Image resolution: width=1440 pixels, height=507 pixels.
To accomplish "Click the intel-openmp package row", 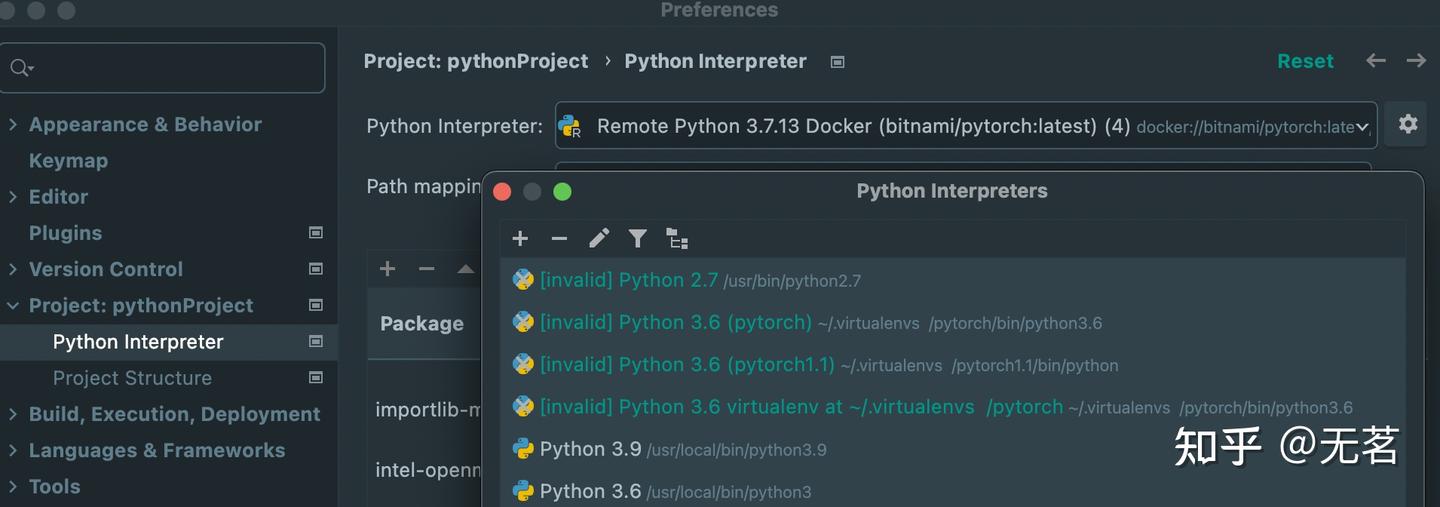I will coord(425,470).
